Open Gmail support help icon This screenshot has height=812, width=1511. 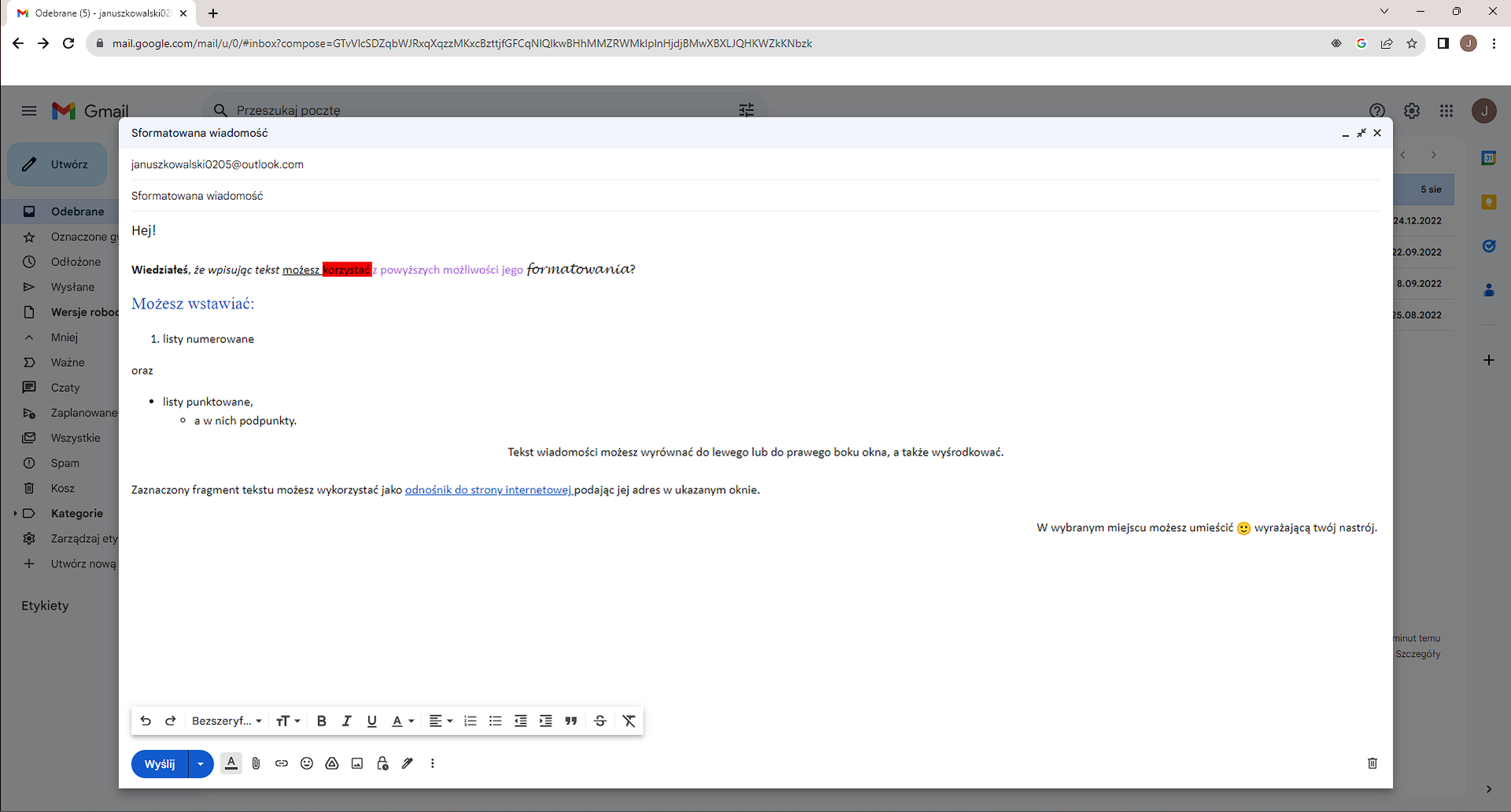click(x=1377, y=111)
